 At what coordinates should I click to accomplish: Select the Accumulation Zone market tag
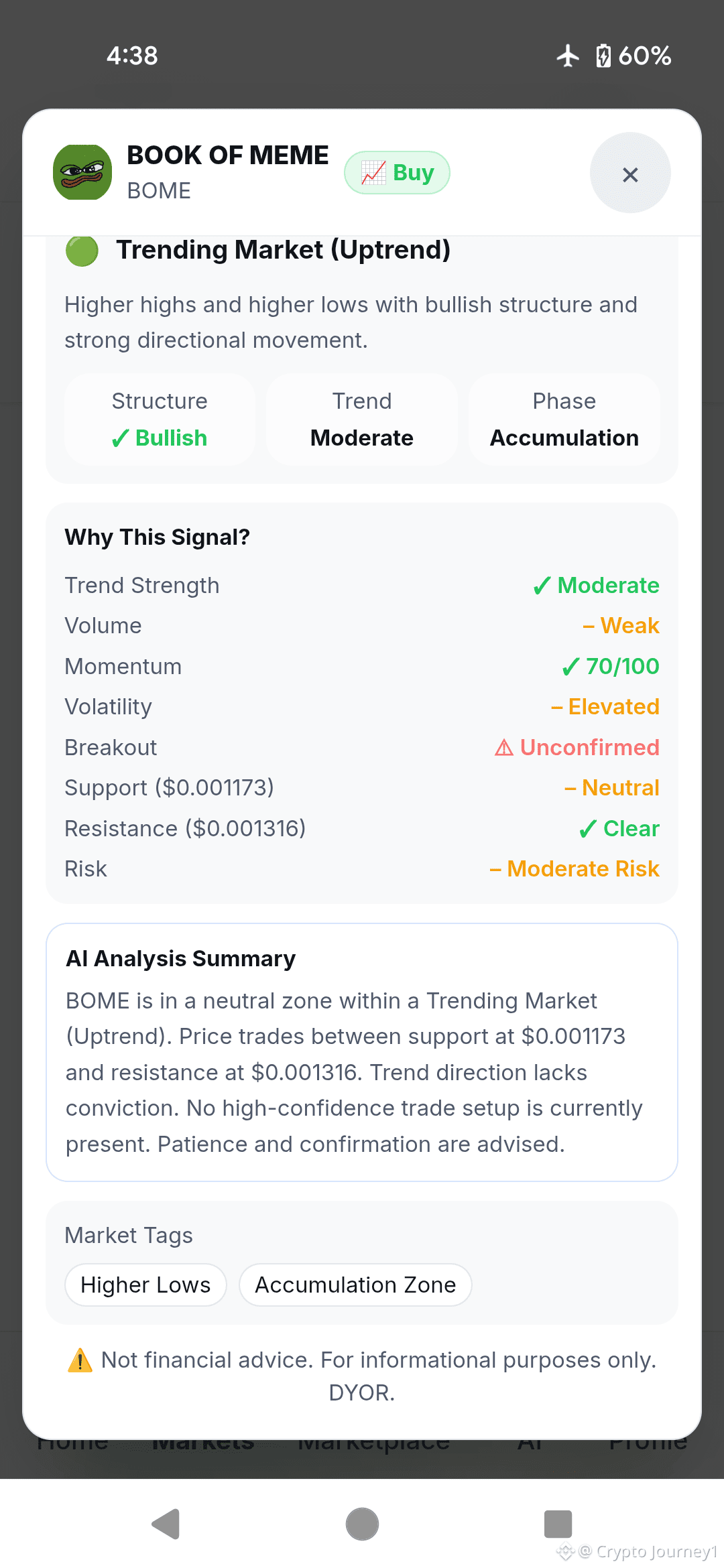(x=355, y=1285)
